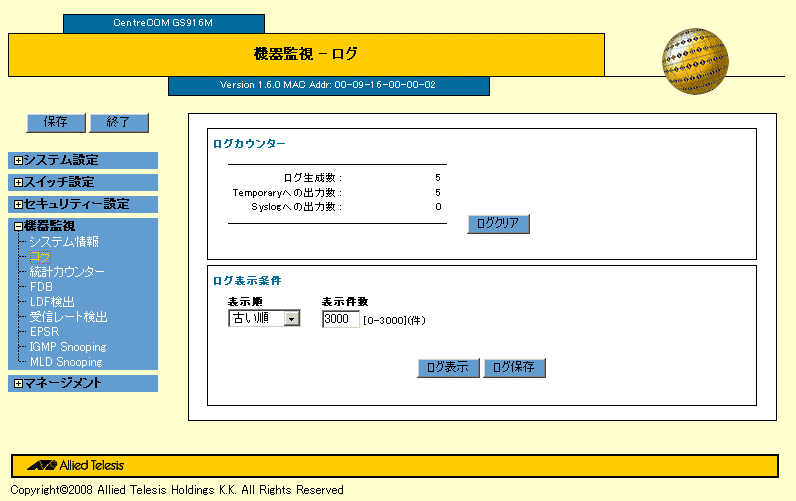Viewport: 796px width, 501px height.
Task: Expand the マネージメント menu section
Action: (19, 383)
